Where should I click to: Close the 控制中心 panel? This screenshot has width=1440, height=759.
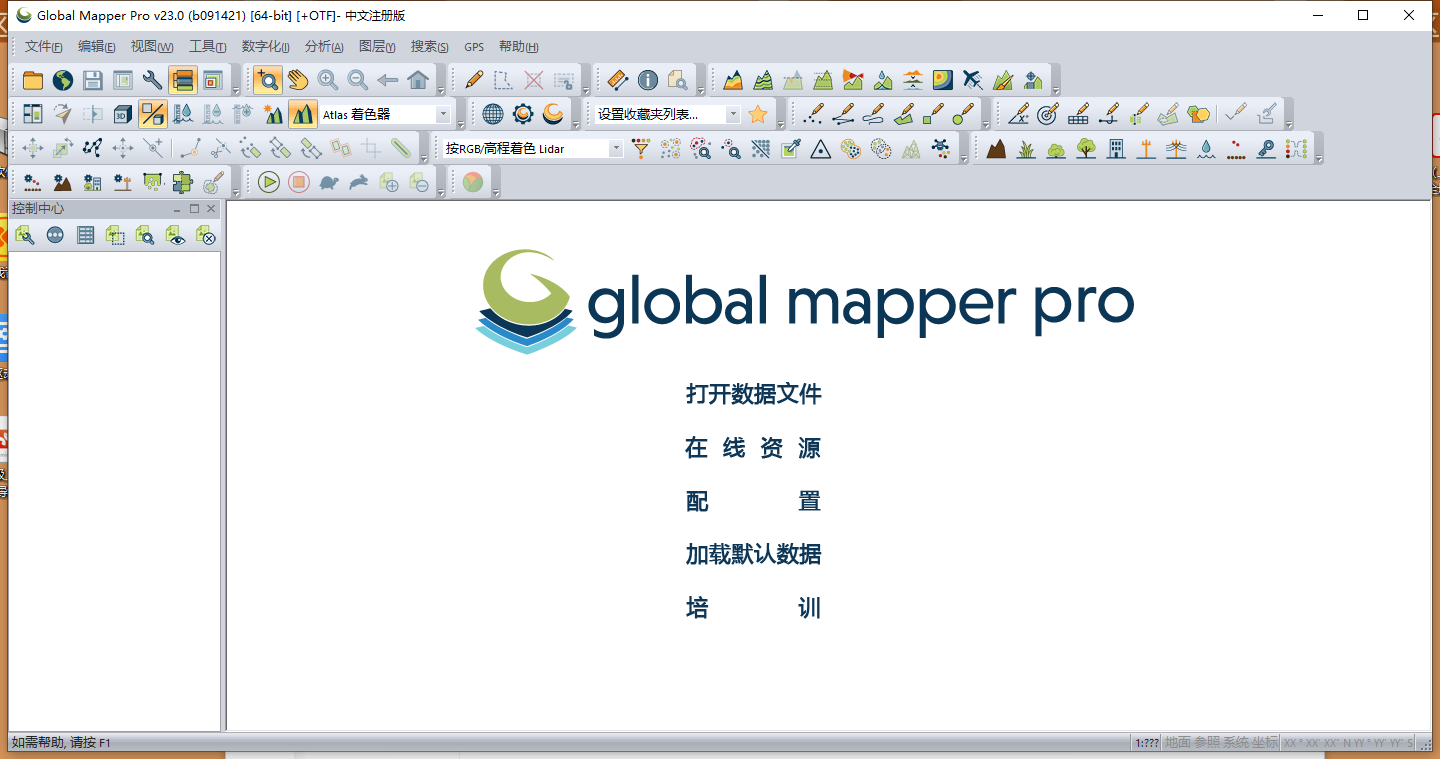[211, 209]
